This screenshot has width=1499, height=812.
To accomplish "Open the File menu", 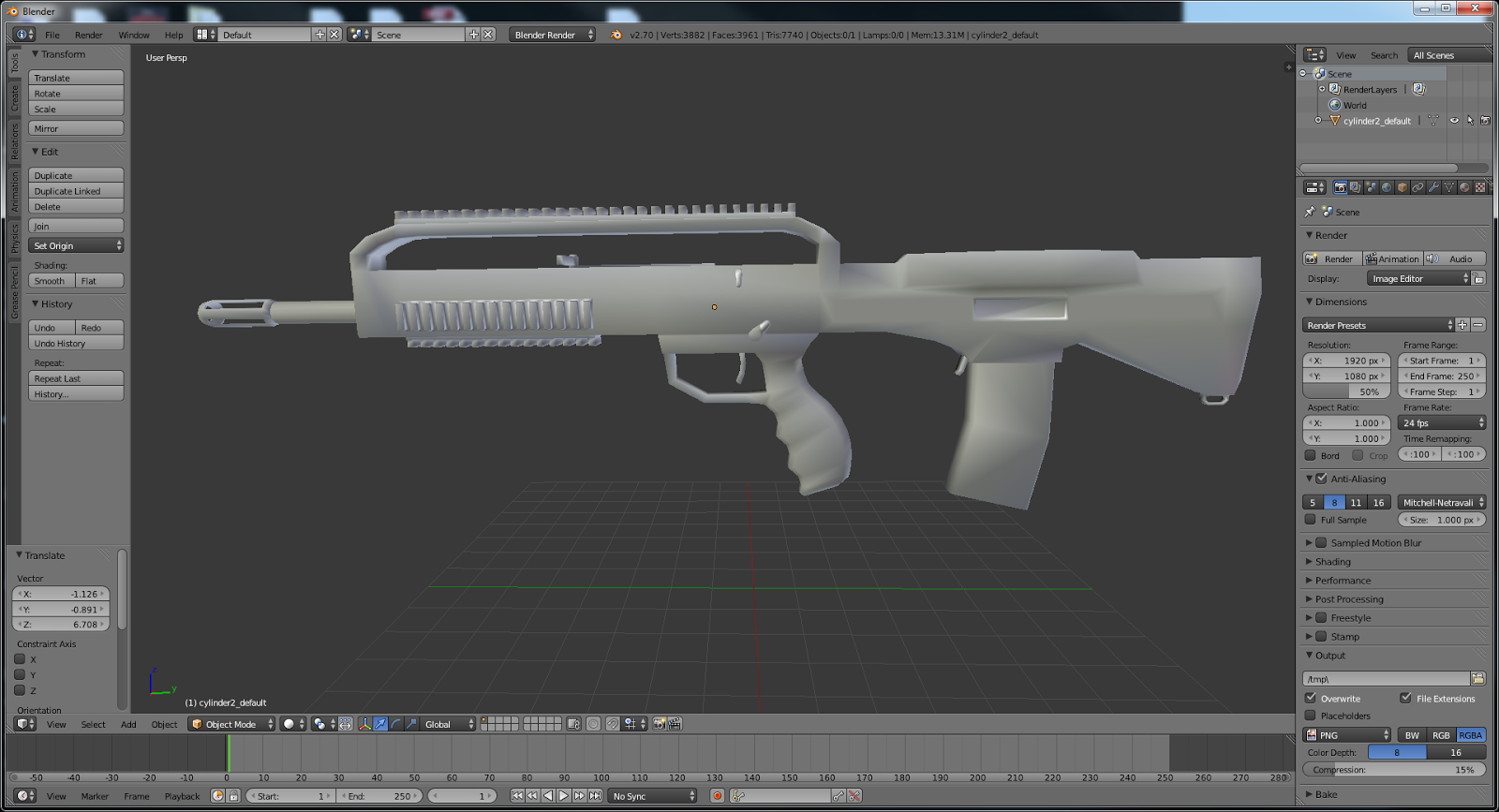I will pos(52,35).
